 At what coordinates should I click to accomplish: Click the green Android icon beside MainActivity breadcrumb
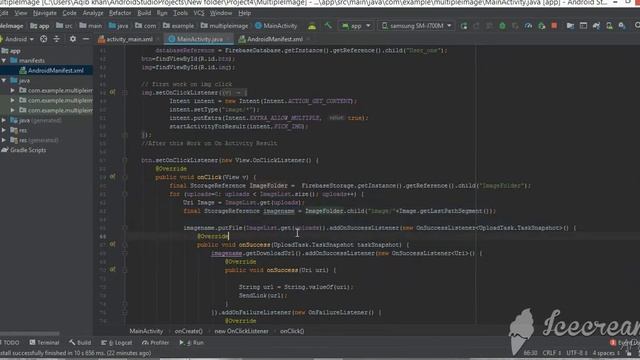pyautogui.click(x=312, y=26)
